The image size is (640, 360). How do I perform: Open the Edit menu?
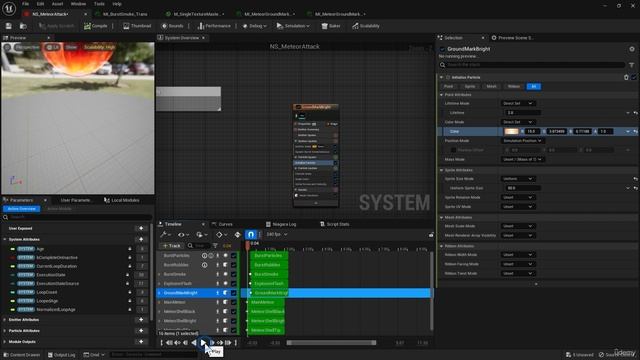(x=40, y=4)
